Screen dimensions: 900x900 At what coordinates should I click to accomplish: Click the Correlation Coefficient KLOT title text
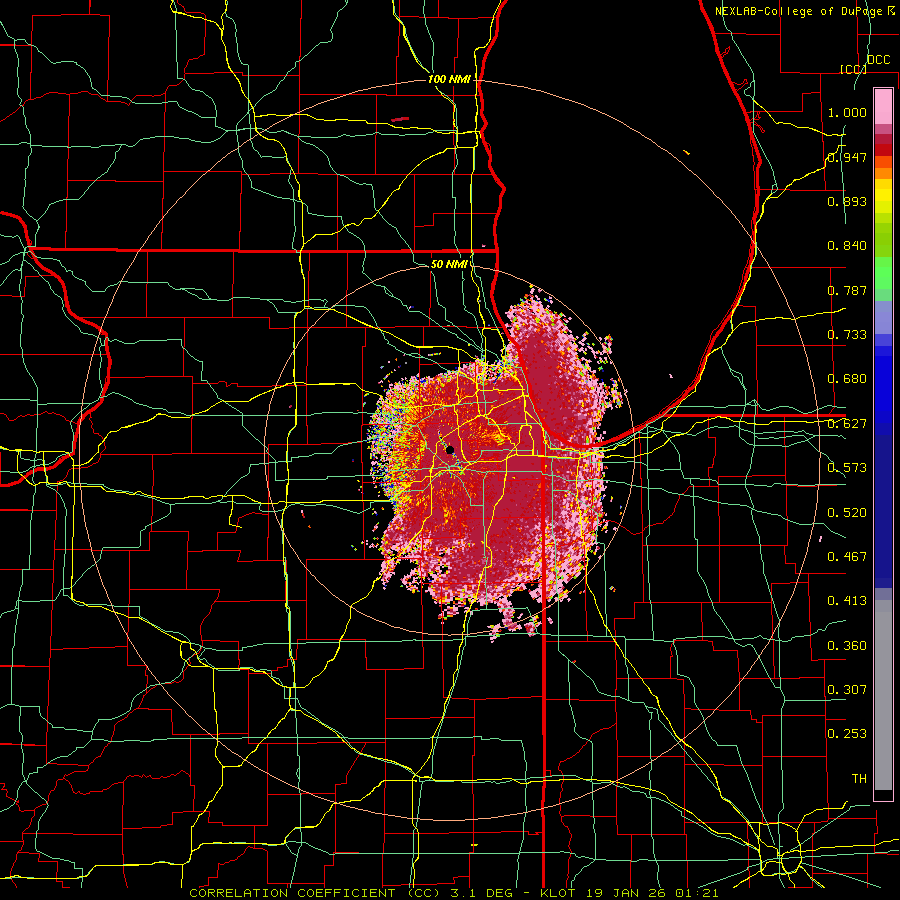(453, 893)
